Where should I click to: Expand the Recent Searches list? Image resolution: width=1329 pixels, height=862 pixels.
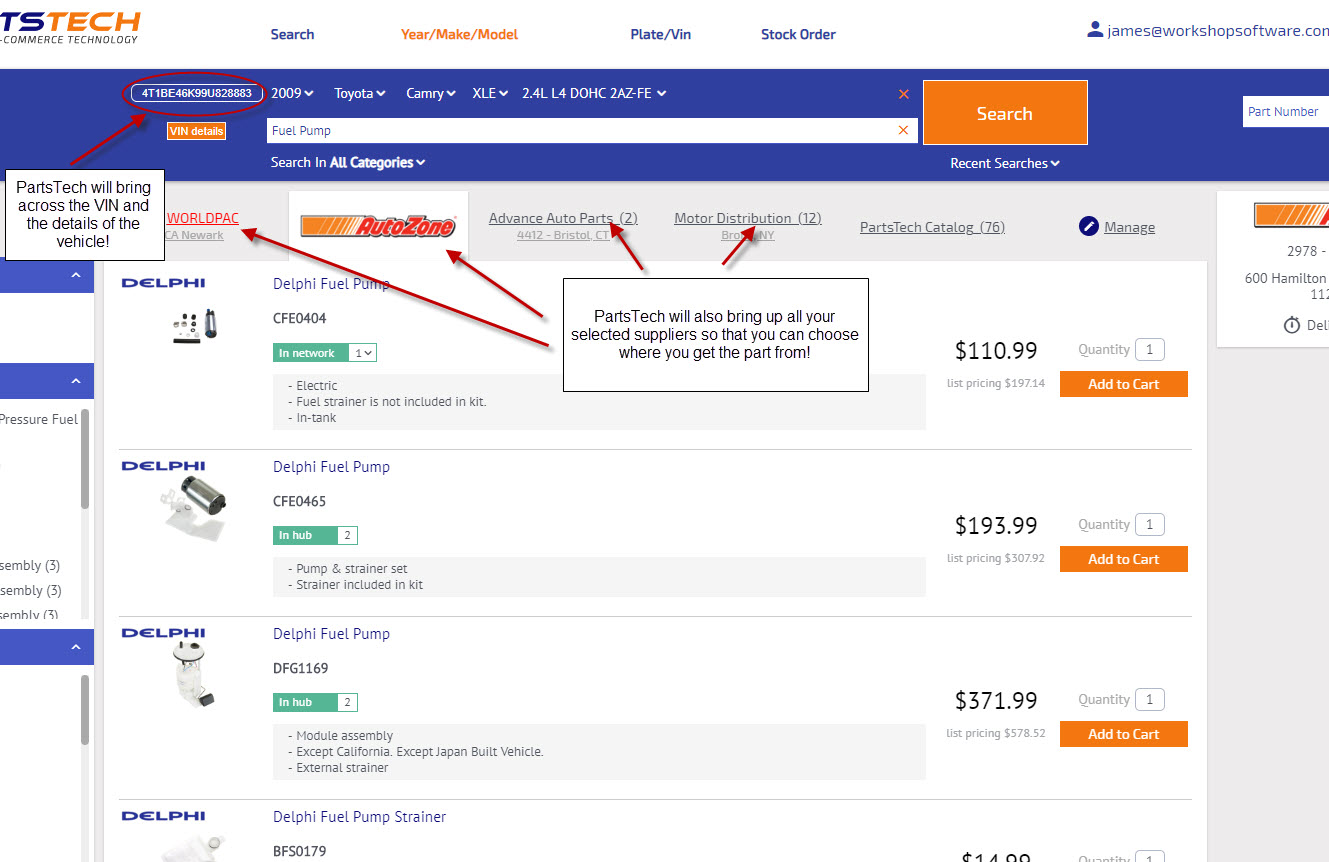pos(1004,163)
